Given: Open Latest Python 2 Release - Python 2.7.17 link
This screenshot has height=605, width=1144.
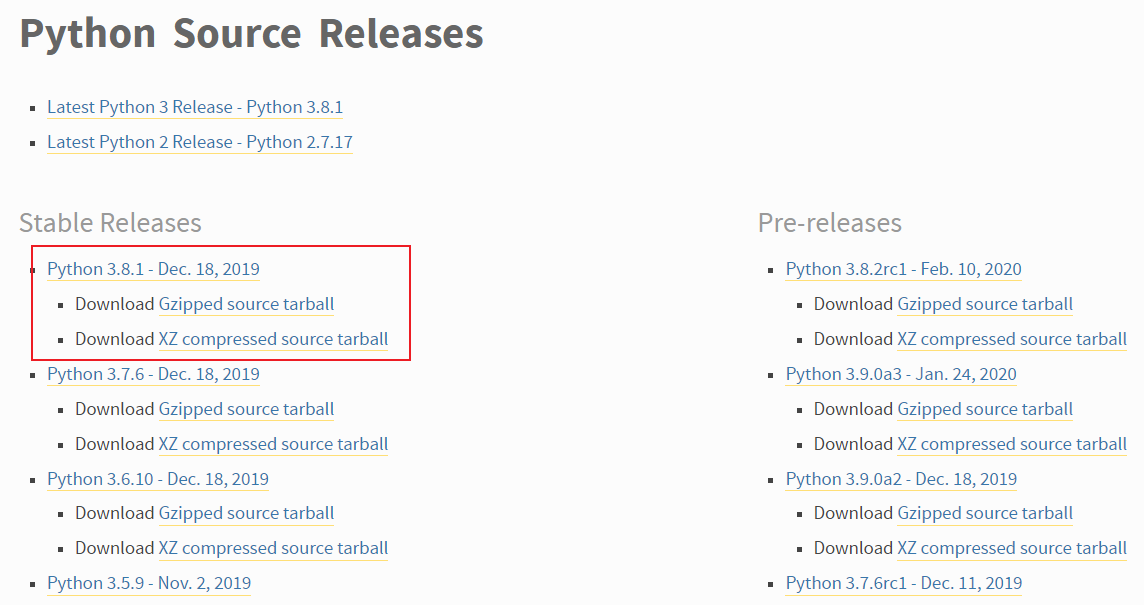Looking at the screenshot, I should [x=199, y=142].
